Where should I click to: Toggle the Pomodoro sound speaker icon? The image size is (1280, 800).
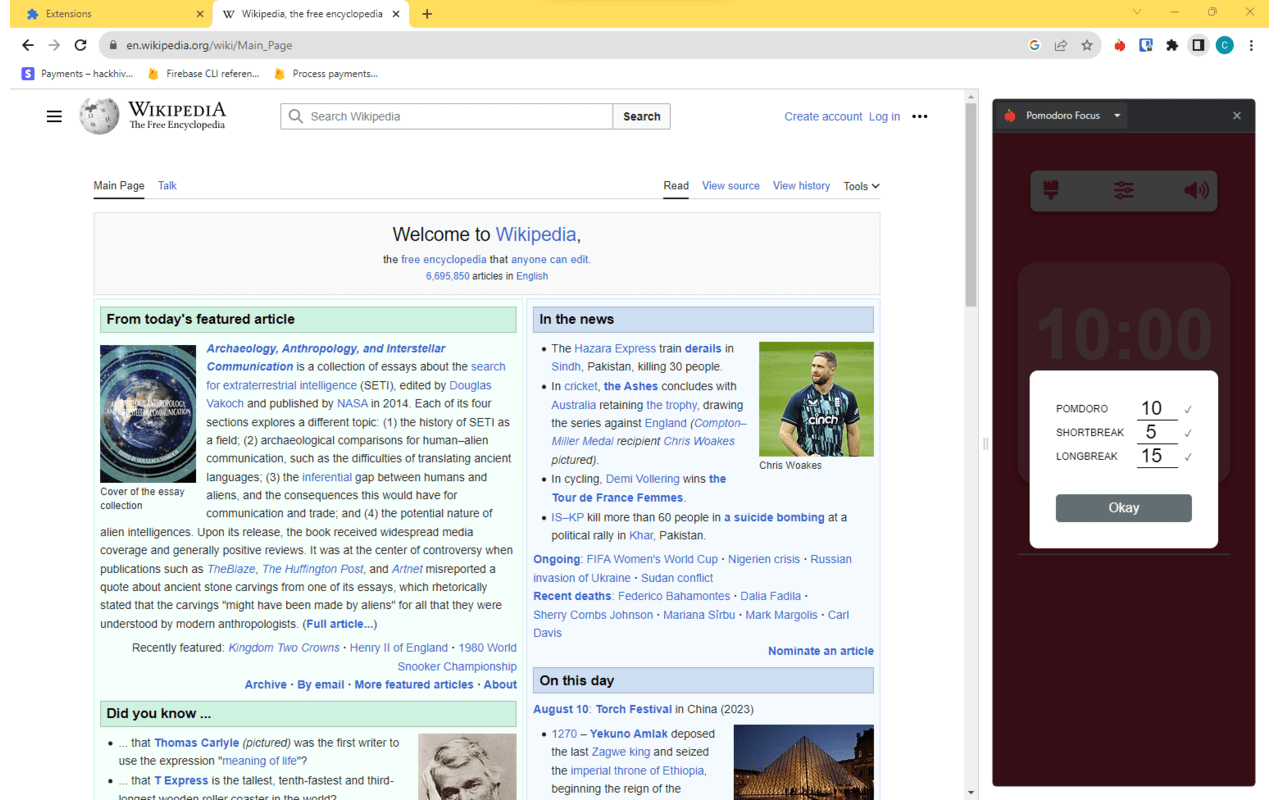tap(1196, 190)
